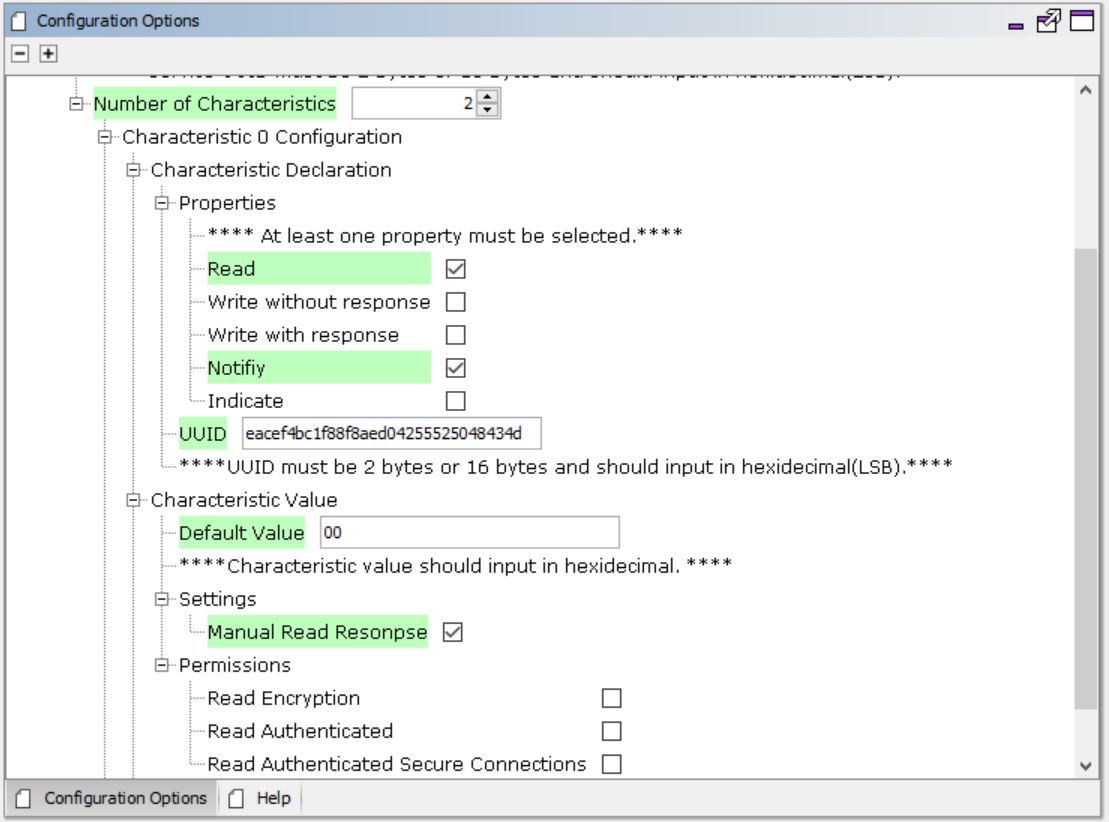Screen dimensions: 1109x822
Task: Click the detach panel icon in title bar
Action: tap(1051, 20)
